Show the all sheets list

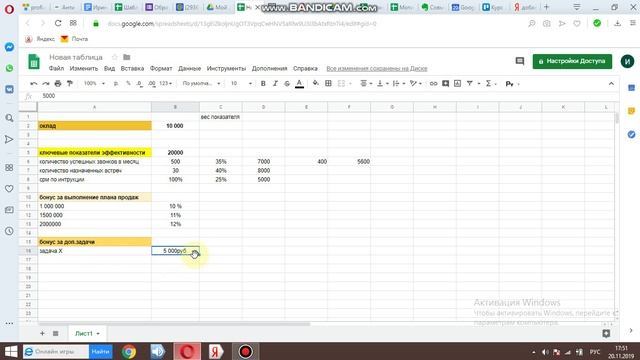point(56,333)
